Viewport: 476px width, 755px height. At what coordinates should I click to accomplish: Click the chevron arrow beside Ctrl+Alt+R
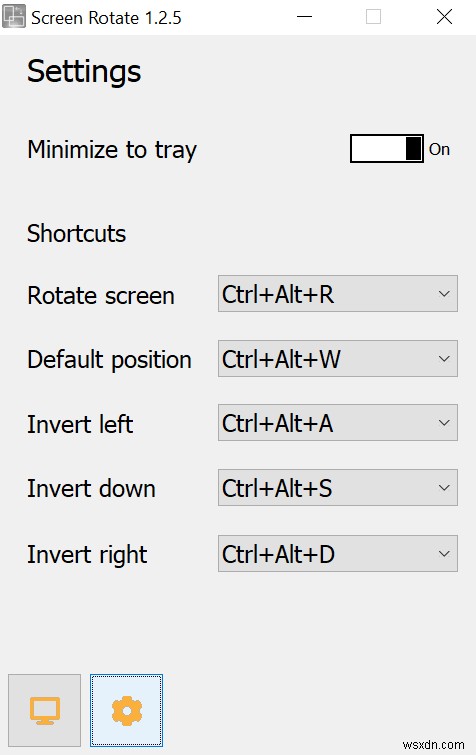(444, 294)
